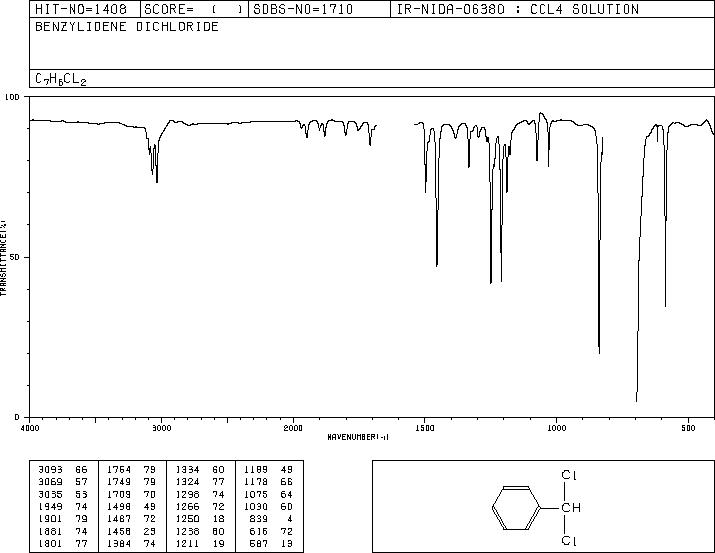Click the 0 transmittance axis label
The image size is (715, 553).
pyautogui.click(x=17, y=417)
